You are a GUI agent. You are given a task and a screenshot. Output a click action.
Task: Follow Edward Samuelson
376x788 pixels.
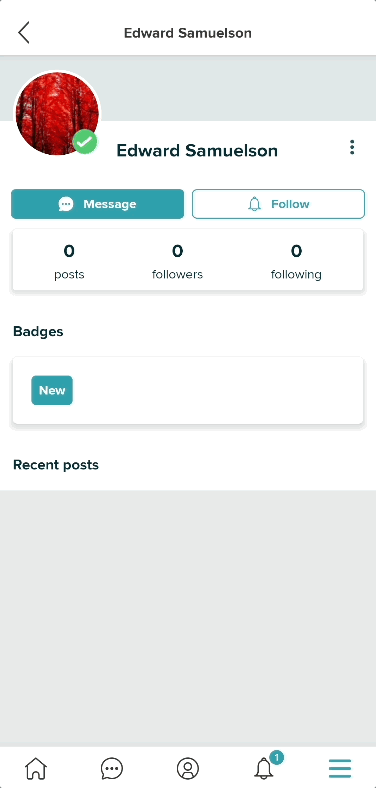[278, 204]
